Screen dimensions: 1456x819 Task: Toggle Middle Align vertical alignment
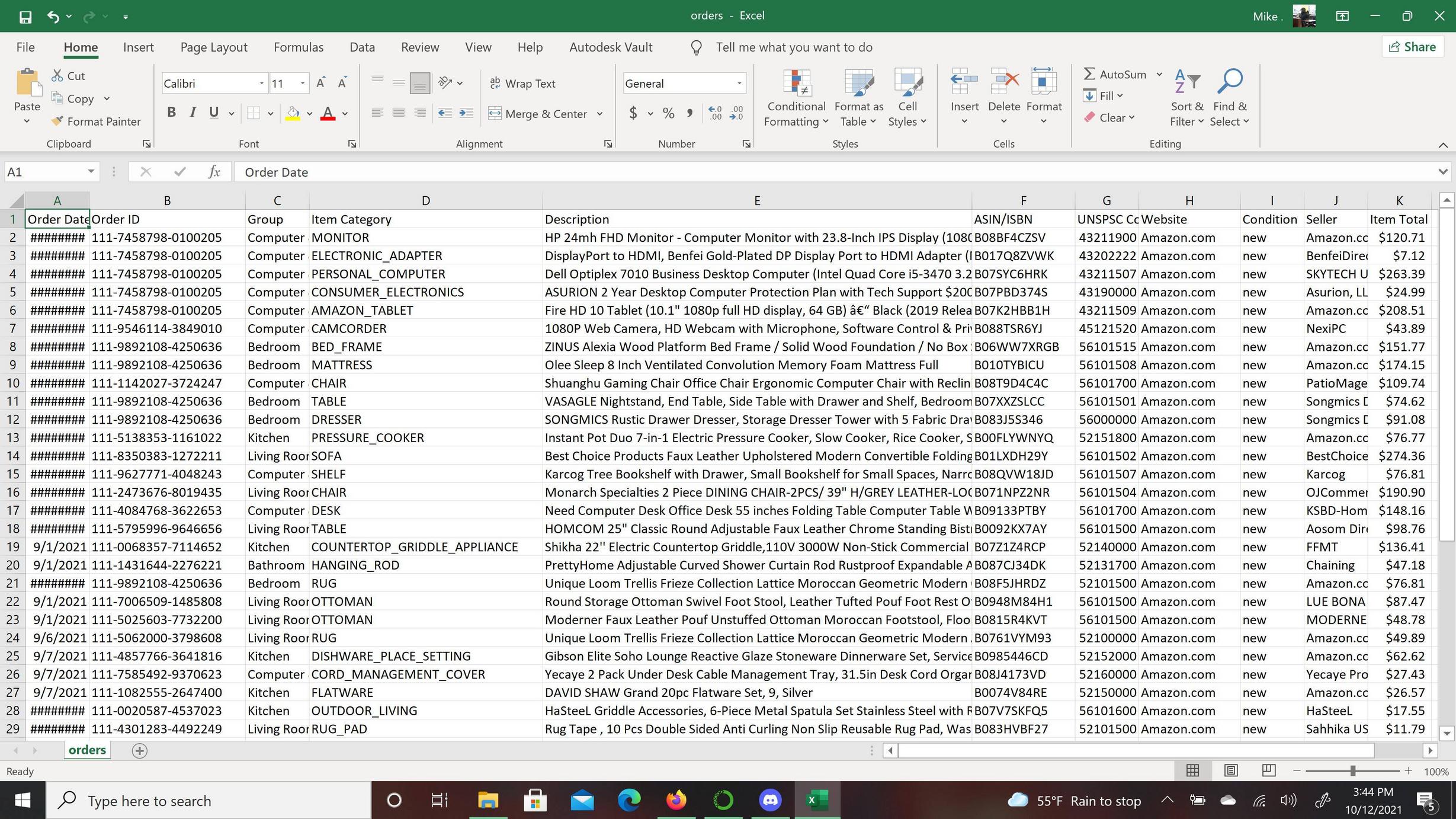399,83
